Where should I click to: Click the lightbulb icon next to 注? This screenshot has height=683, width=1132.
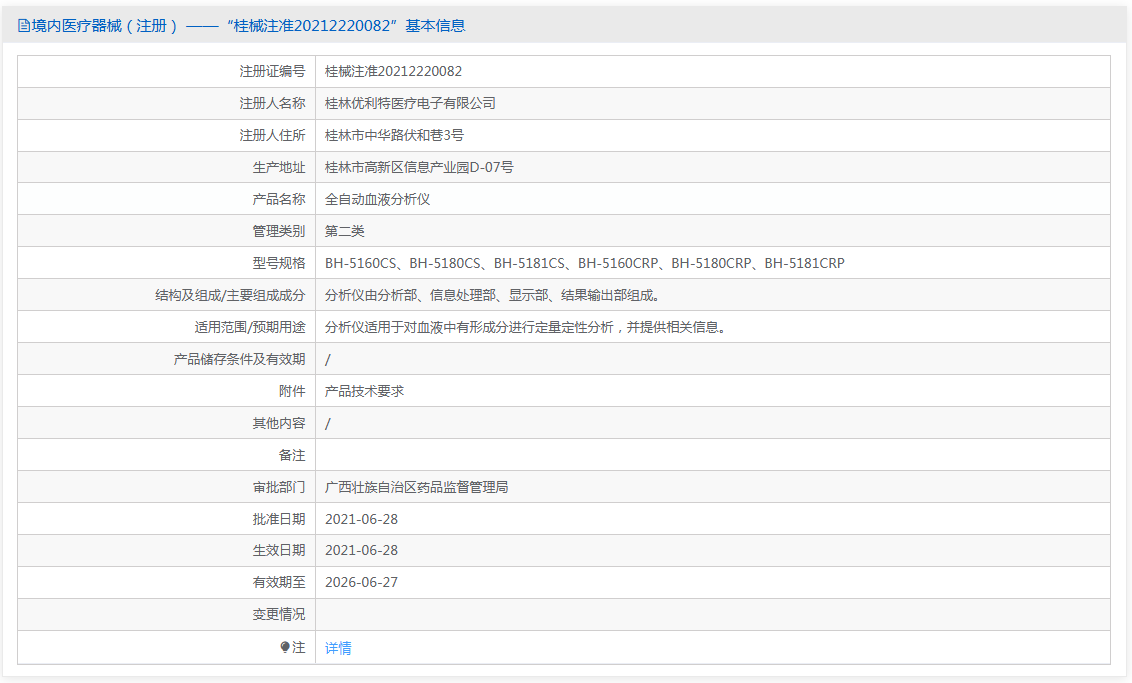click(285, 648)
